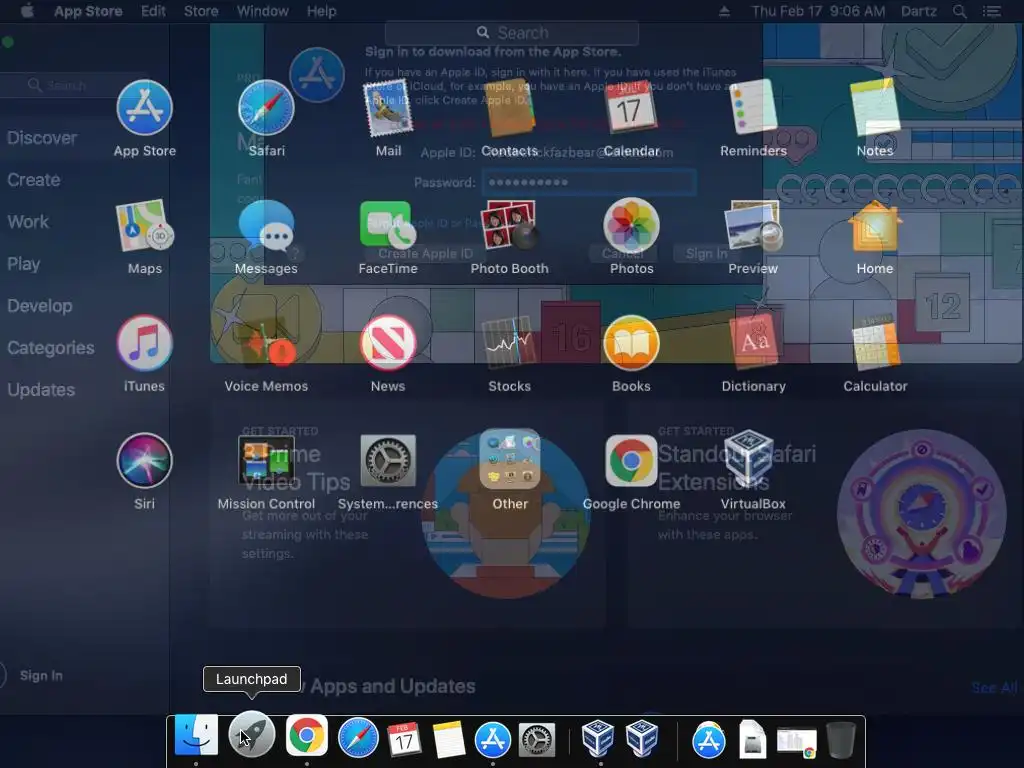Launch Calculator from Launchpad
This screenshot has height=768, width=1024.
pyautogui.click(x=874, y=343)
